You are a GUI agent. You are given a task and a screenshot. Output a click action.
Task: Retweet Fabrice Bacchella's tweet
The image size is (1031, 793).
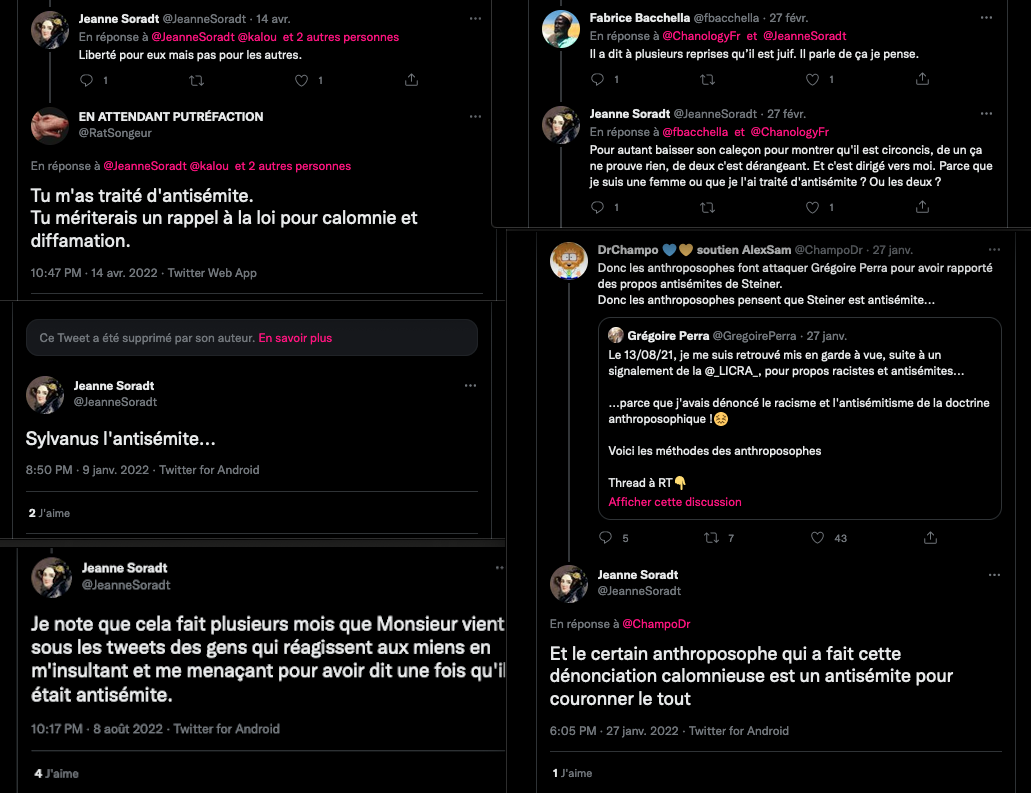click(x=708, y=79)
